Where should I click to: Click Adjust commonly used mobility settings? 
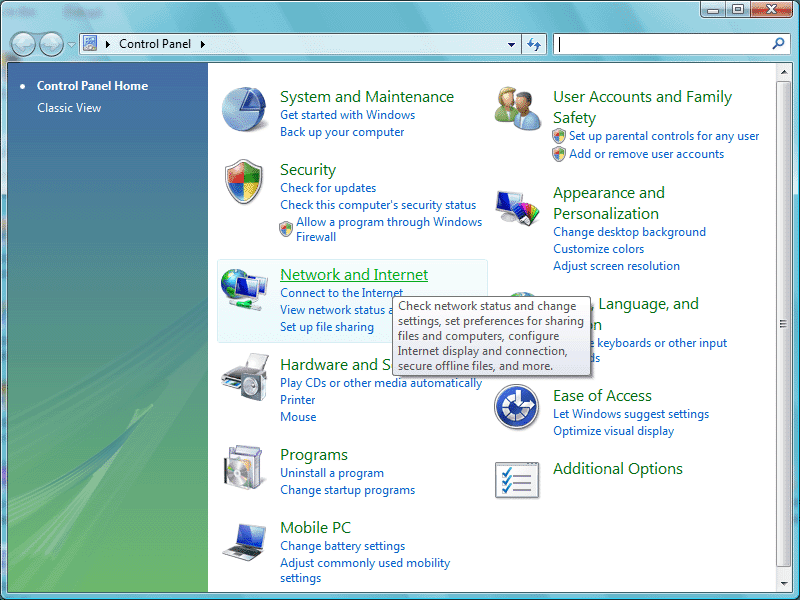[x=365, y=570]
